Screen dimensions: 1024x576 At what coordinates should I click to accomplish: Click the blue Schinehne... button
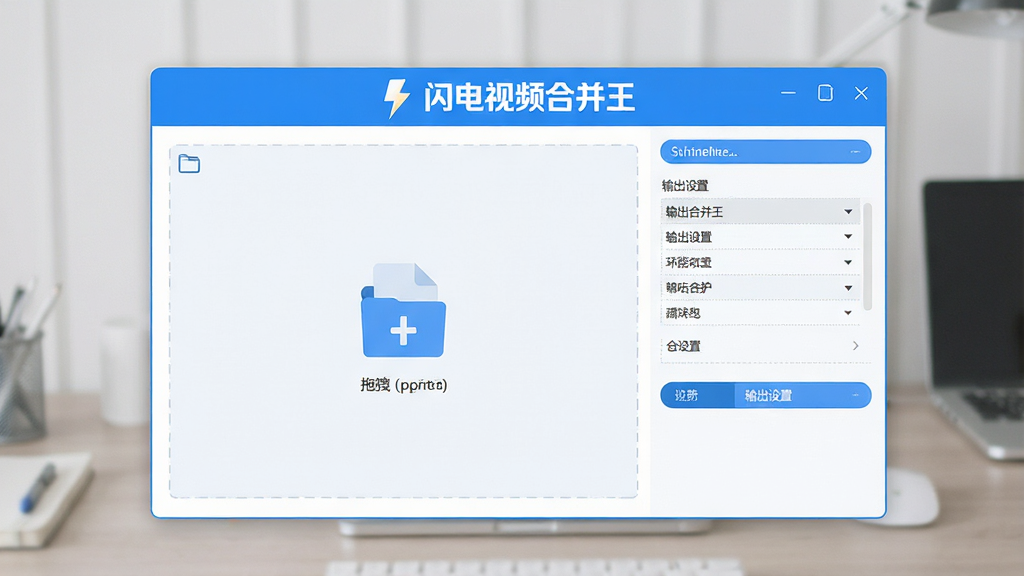[x=765, y=152]
